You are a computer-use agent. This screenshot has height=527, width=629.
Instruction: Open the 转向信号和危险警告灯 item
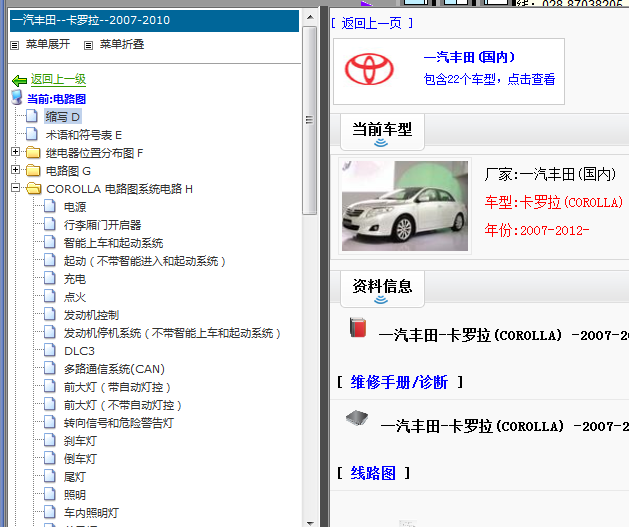pos(119,423)
